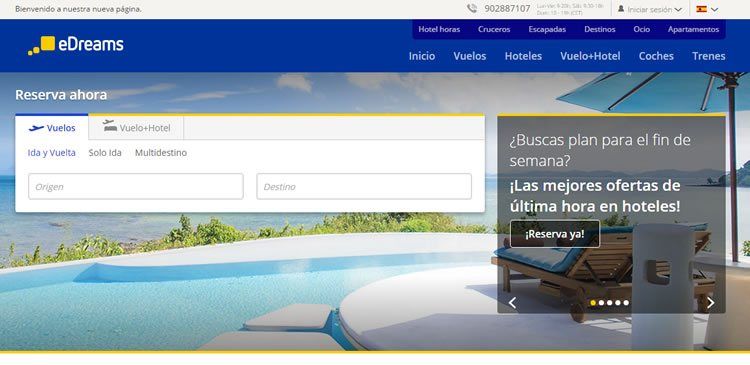Open Coches in main navigation
This screenshot has width=750, height=365.
pyautogui.click(x=656, y=56)
